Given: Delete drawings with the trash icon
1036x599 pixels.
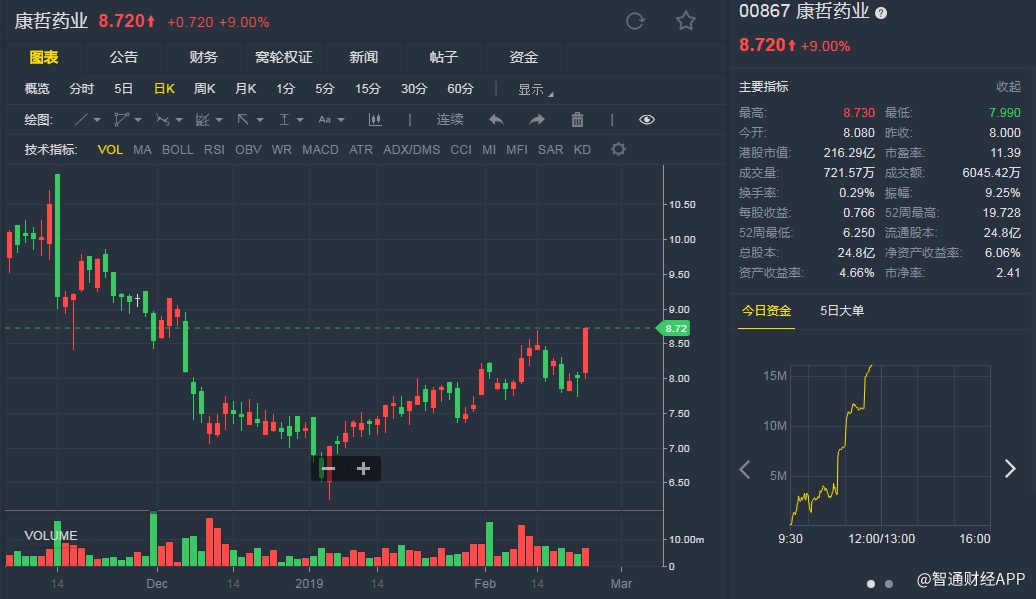Looking at the screenshot, I should 577,120.
